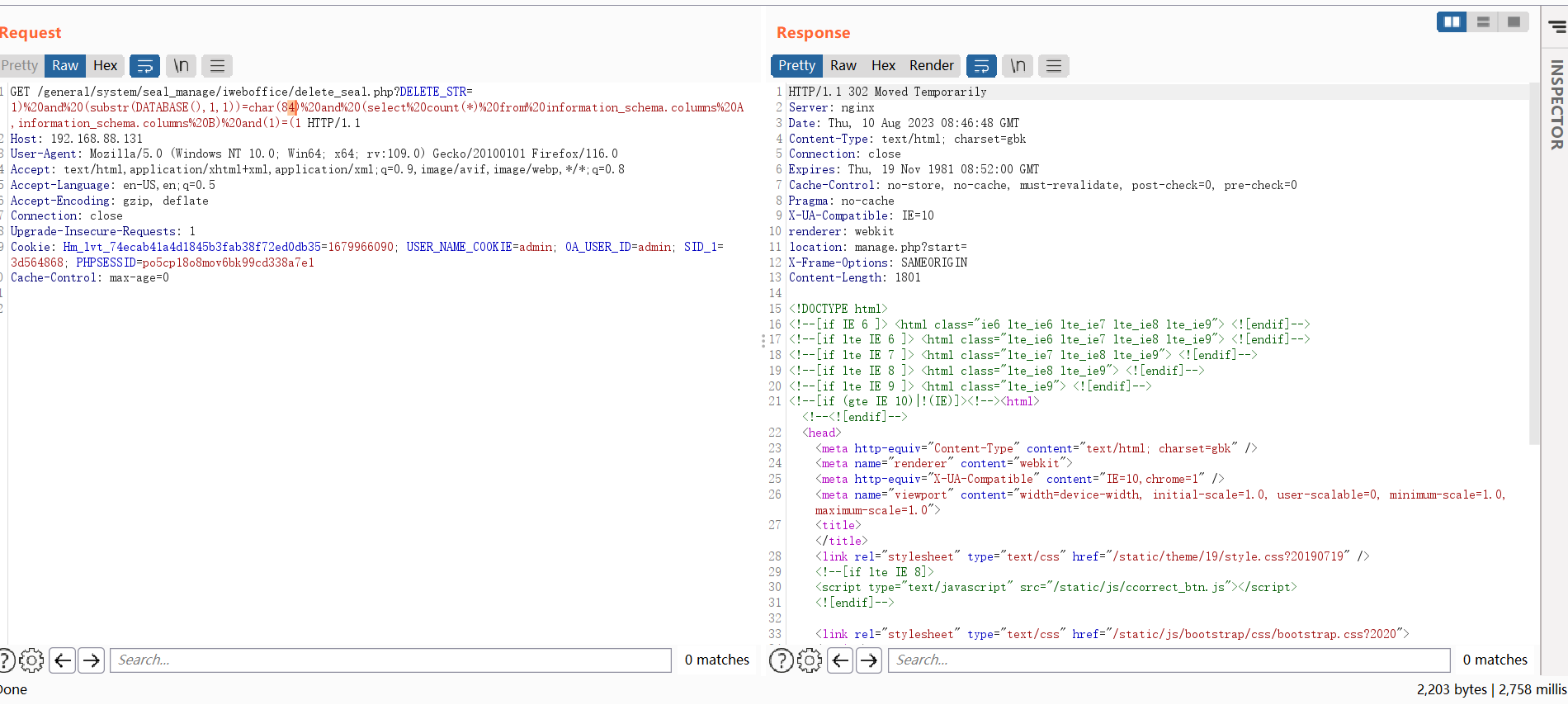Viewport: 1568px width, 705px height.
Task: Click the Response panel title
Action: (813, 32)
